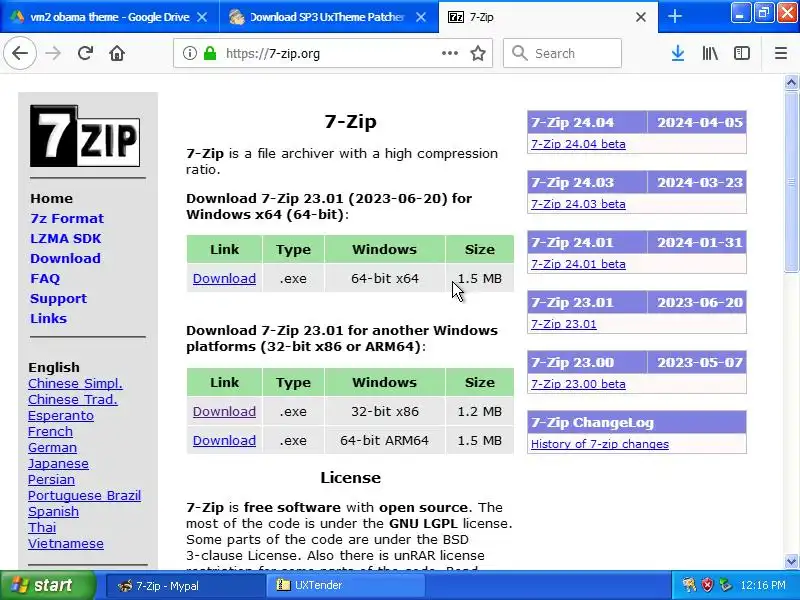Reload the 7-zip.org page
This screenshot has width=800, height=600.
[x=85, y=53]
